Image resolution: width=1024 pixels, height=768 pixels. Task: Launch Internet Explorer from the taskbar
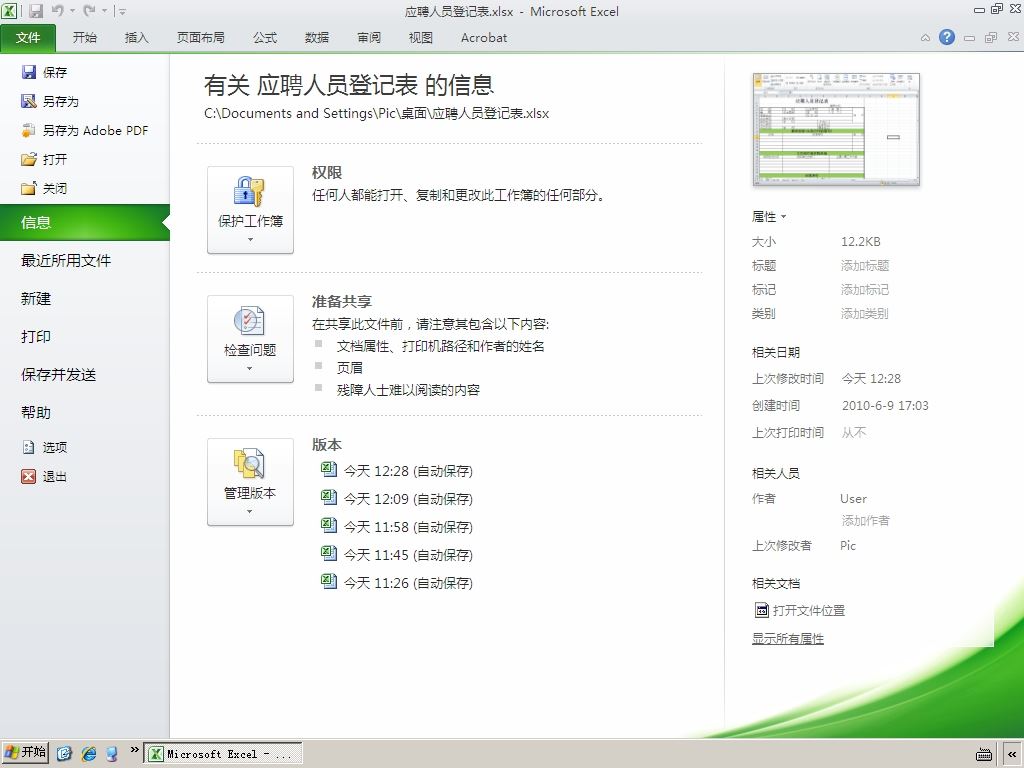[89, 754]
